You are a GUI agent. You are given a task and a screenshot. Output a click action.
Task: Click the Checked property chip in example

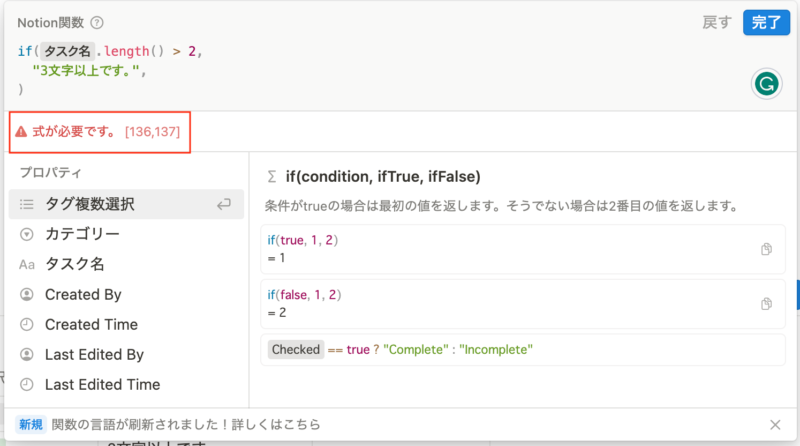[295, 350]
